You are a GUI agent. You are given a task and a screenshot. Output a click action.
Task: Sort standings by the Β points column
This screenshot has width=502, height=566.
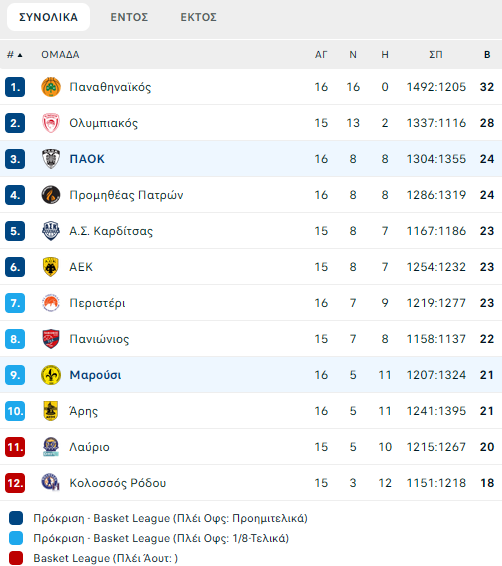pyautogui.click(x=487, y=55)
